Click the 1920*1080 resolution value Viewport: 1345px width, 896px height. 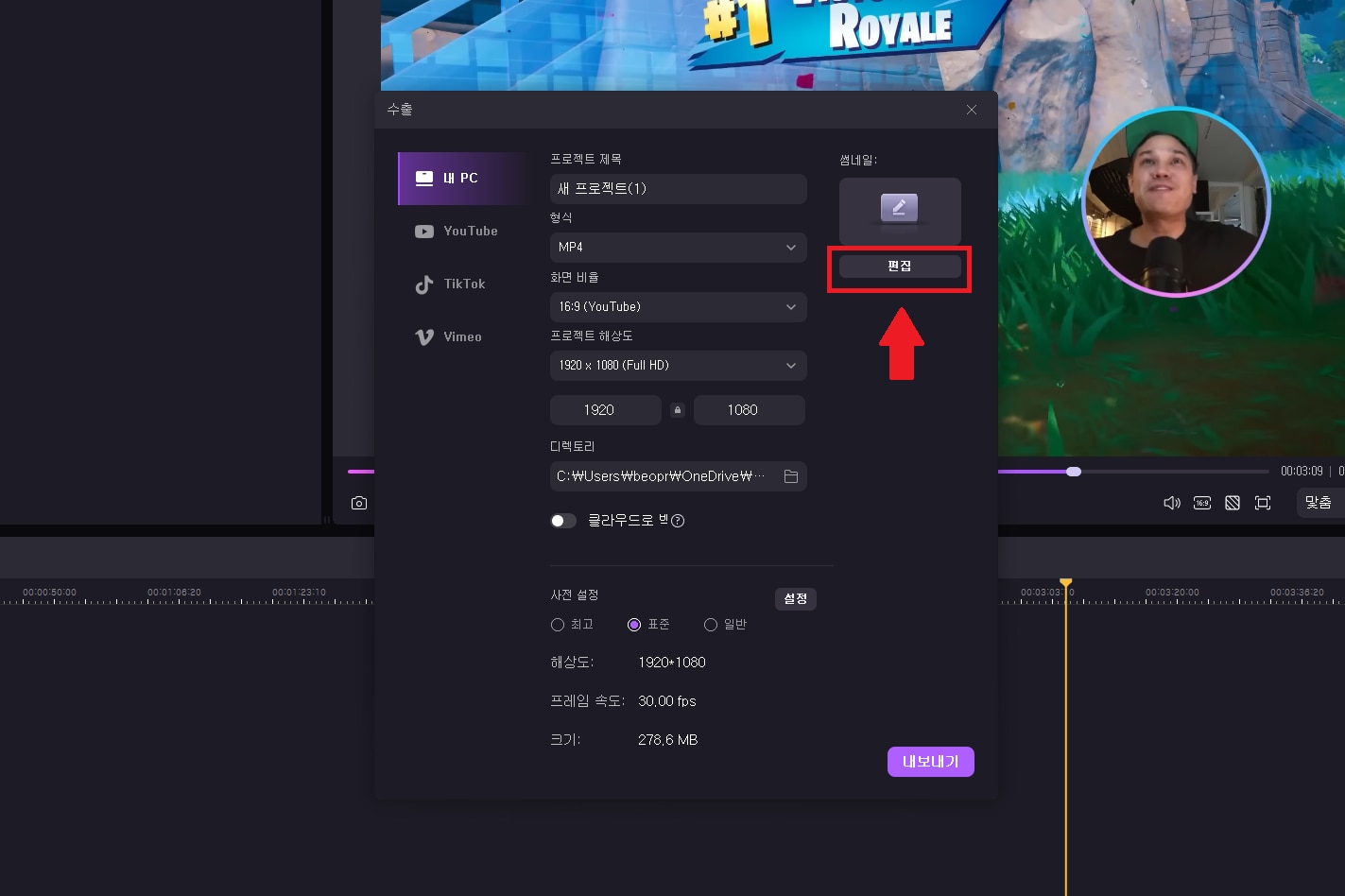point(672,663)
